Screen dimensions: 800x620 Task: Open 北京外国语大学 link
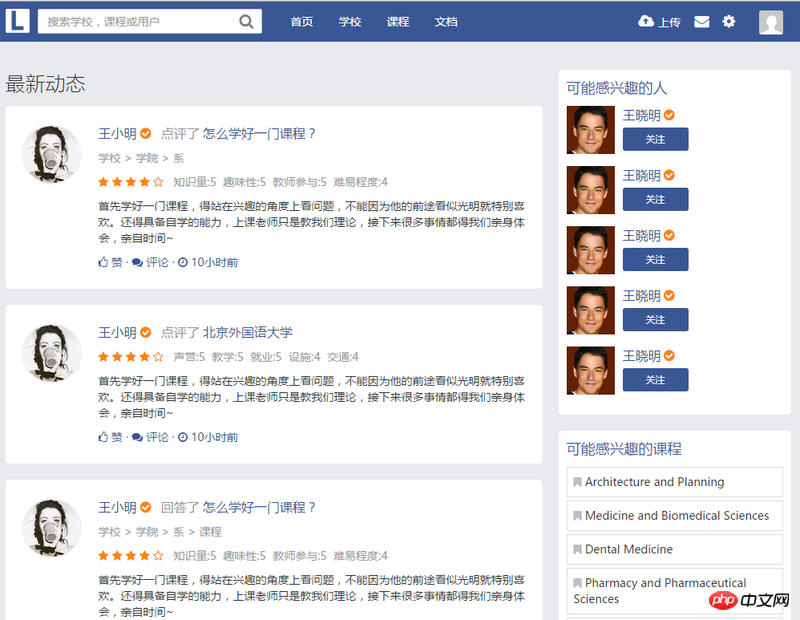pos(247,333)
